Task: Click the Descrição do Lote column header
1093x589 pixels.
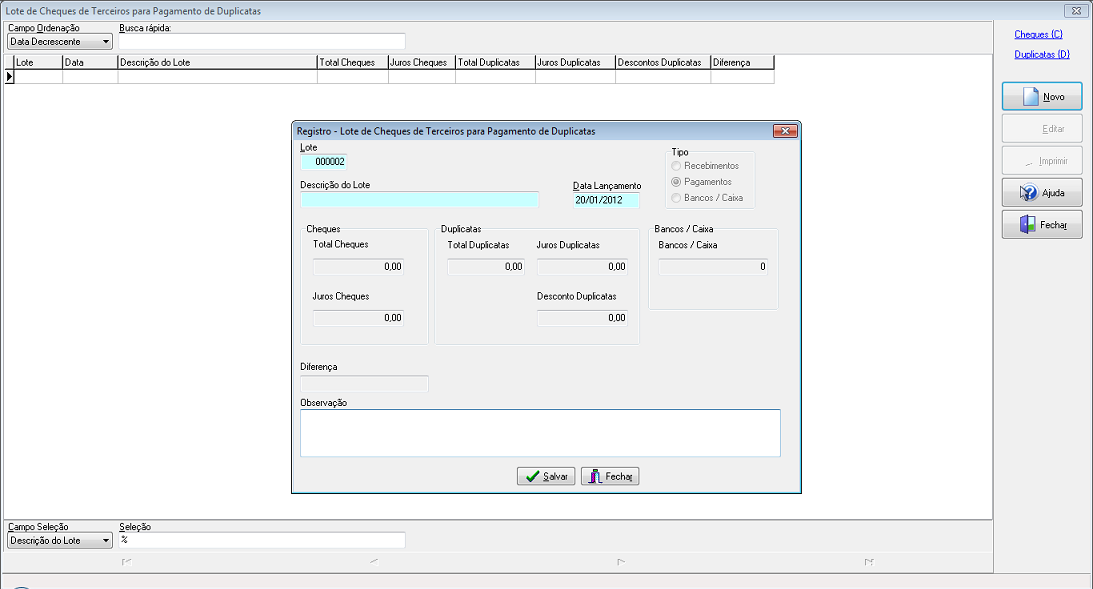Action: click(217, 63)
